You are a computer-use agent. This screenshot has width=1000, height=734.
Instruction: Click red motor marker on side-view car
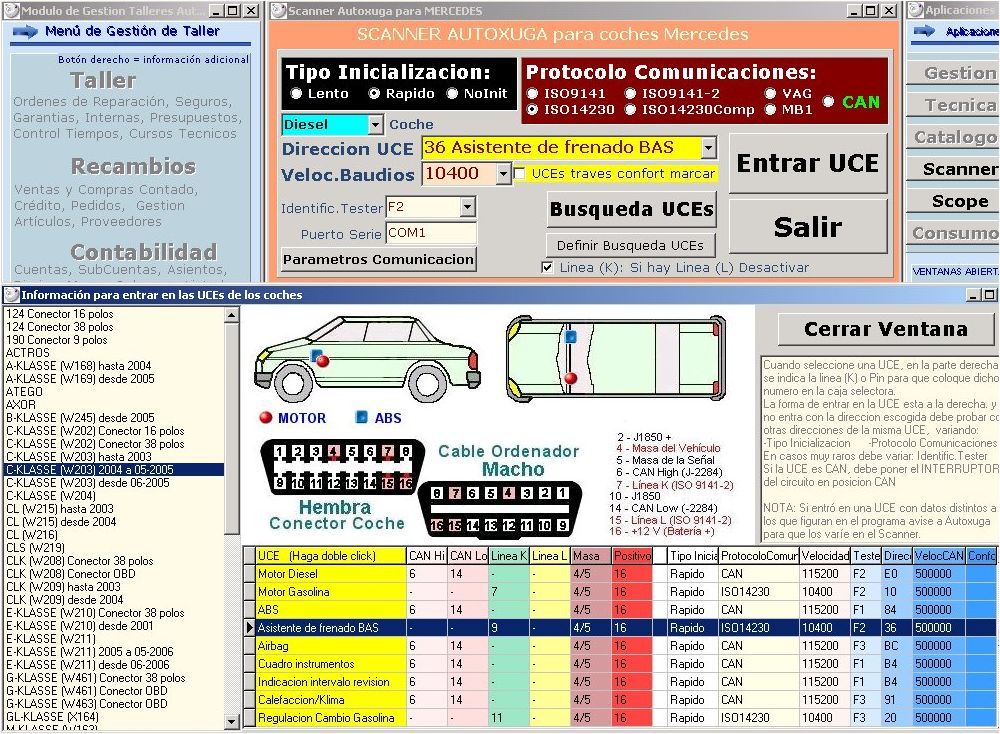click(x=323, y=362)
